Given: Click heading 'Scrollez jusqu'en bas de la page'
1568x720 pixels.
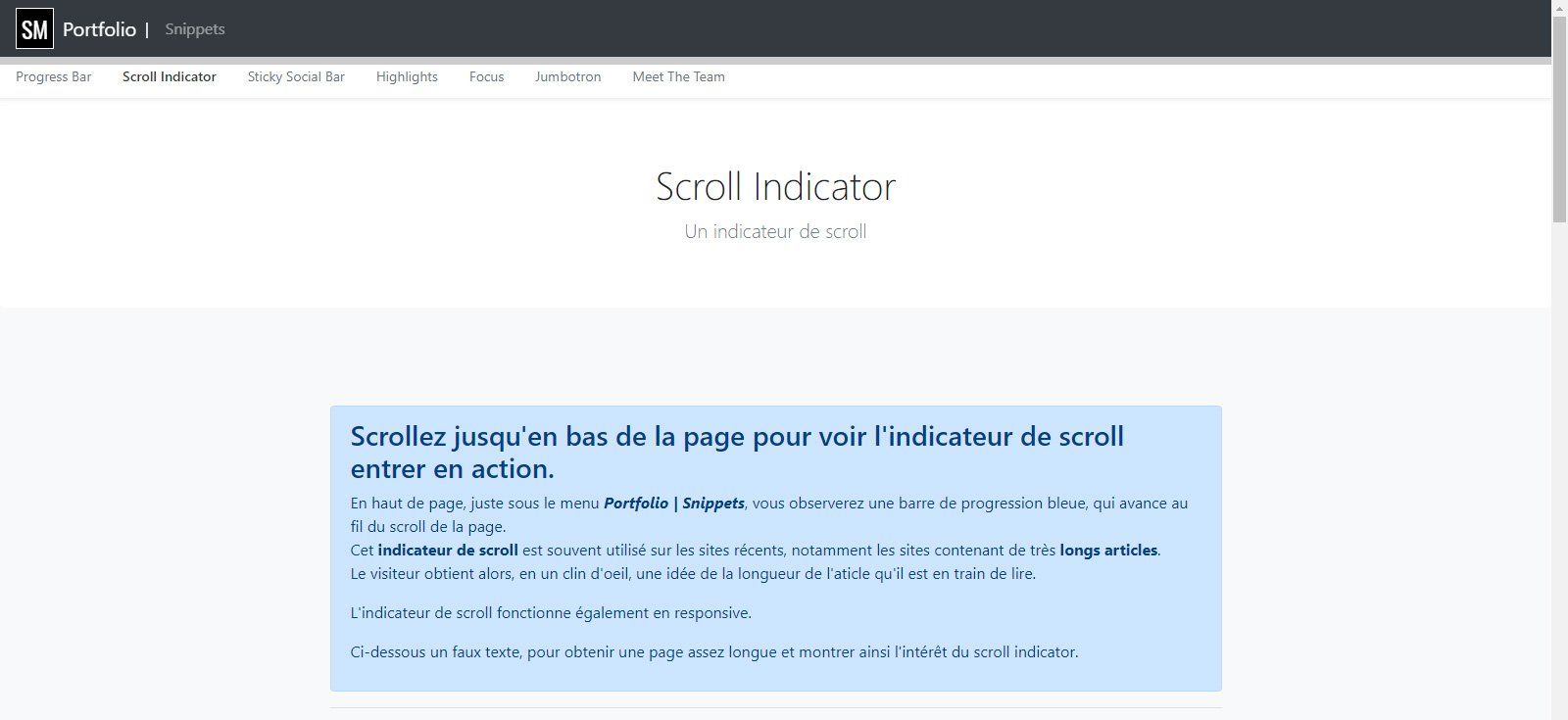Looking at the screenshot, I should (x=737, y=453).
